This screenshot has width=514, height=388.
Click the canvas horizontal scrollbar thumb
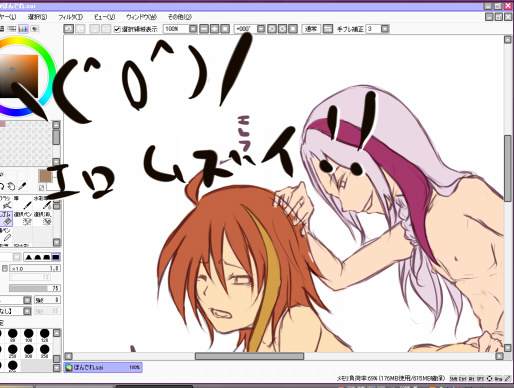[x=249, y=356]
